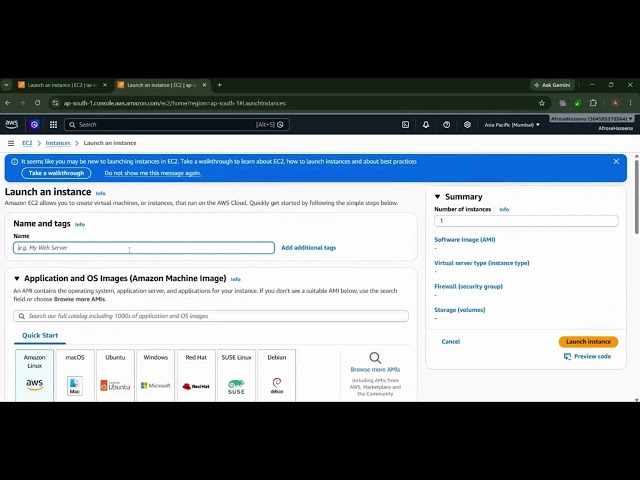Open AWS console settings gear

(x=467, y=124)
